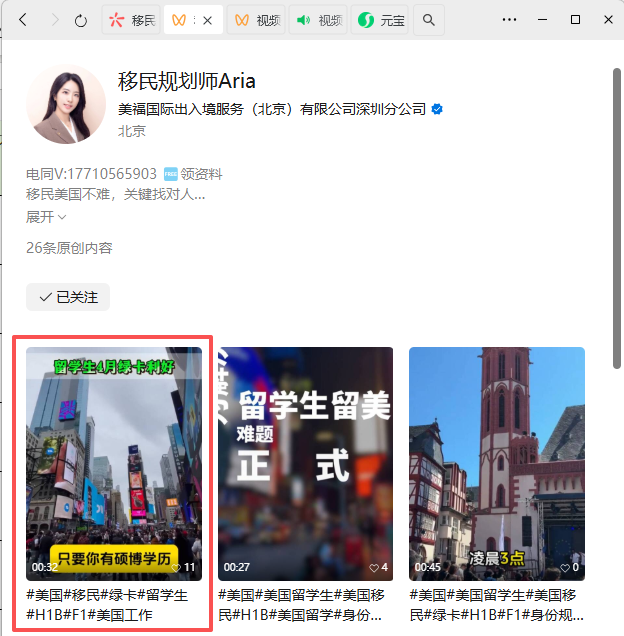Click the blue verified badge icon

[437, 109]
